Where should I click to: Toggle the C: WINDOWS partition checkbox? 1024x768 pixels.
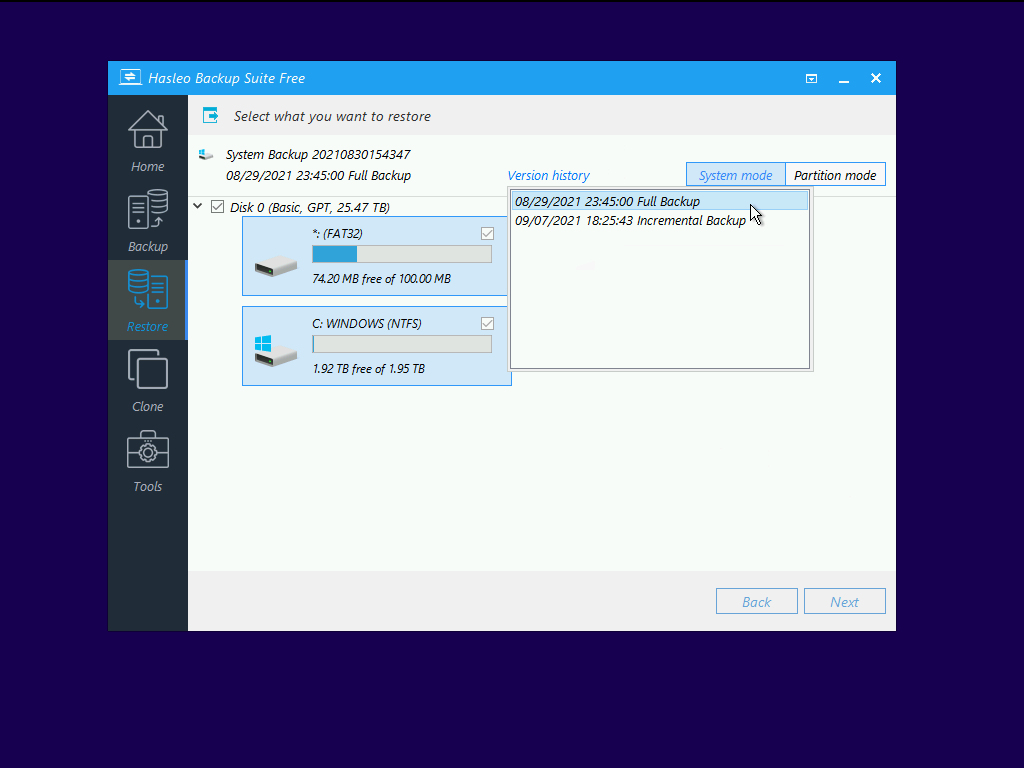coord(487,324)
